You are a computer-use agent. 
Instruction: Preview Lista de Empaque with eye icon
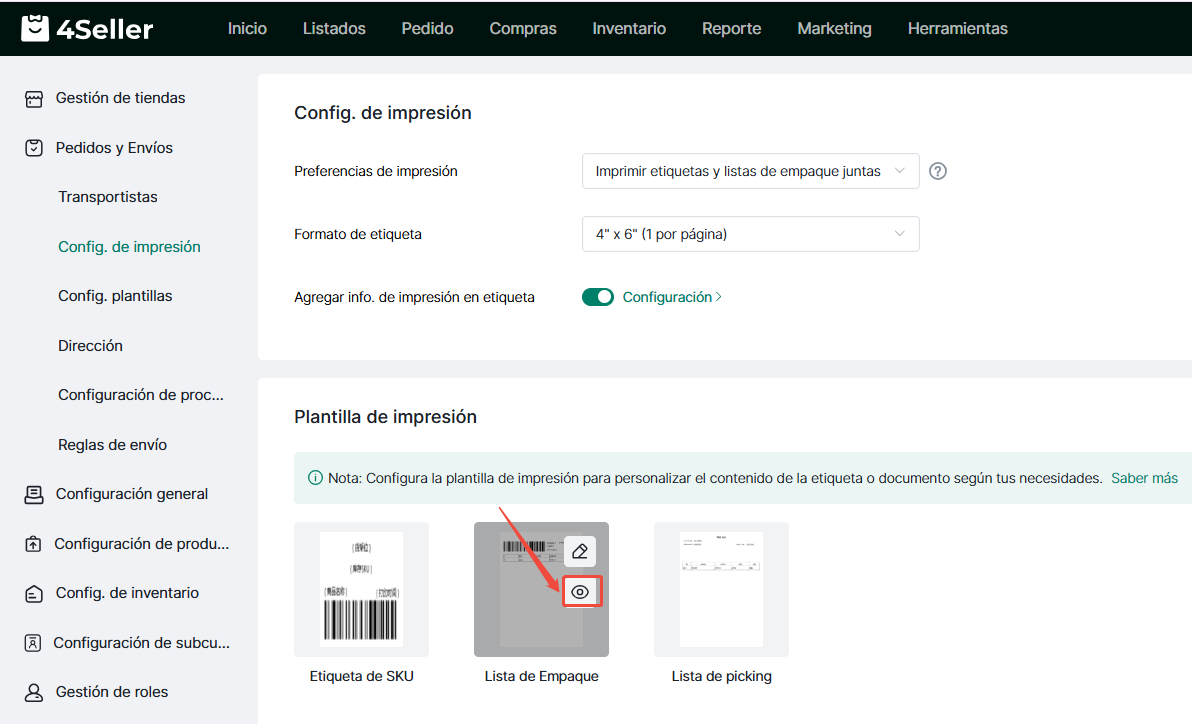[x=580, y=592]
